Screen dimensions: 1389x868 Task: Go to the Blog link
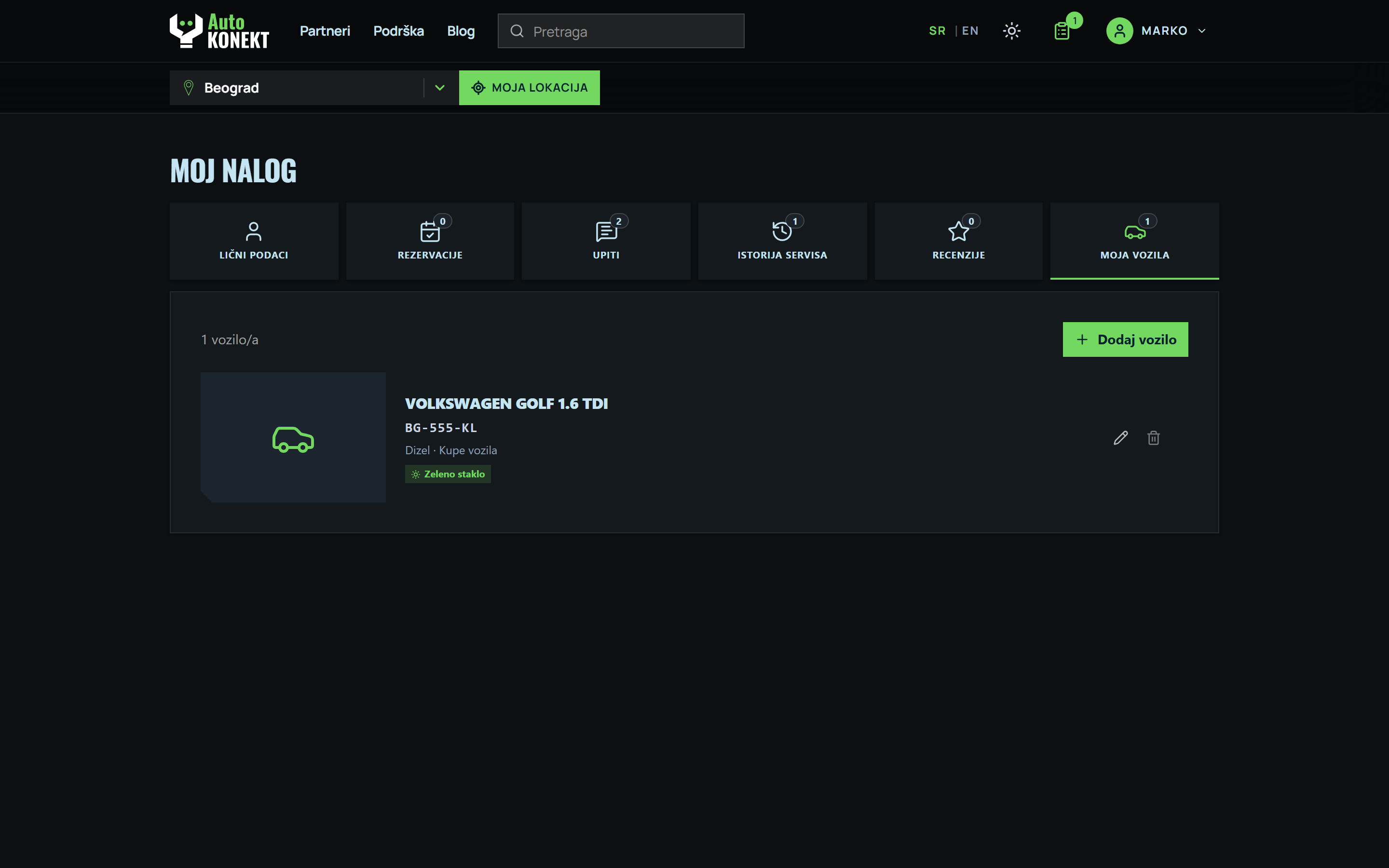click(x=461, y=31)
